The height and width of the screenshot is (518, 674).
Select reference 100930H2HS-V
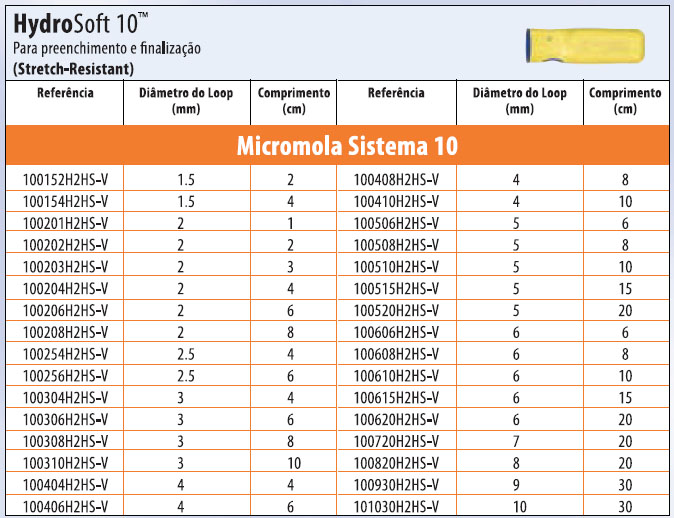coord(396,485)
